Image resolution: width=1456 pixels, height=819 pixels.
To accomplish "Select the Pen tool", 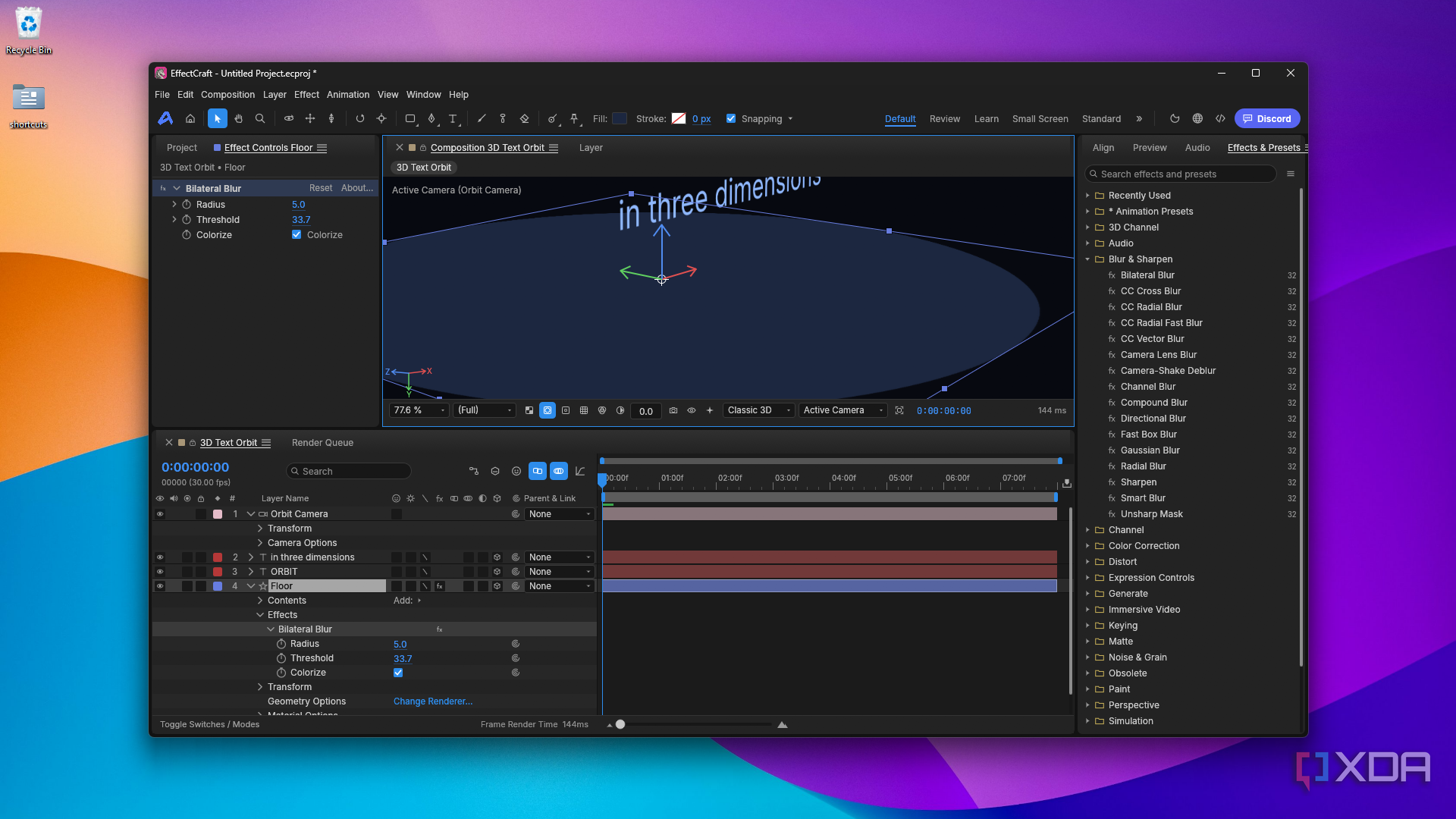I will pyautogui.click(x=431, y=119).
